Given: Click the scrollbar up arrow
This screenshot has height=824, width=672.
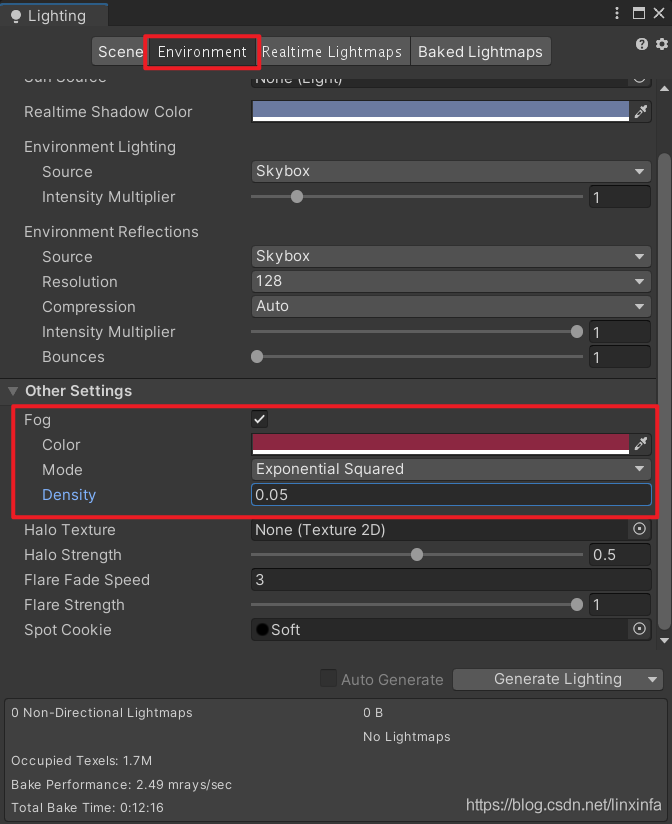Looking at the screenshot, I should 664,88.
